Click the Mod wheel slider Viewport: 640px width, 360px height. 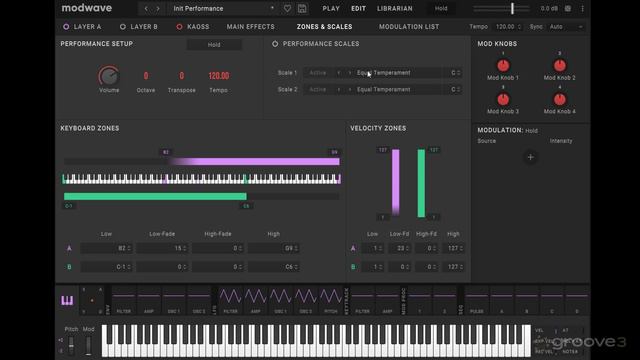pyautogui.click(x=88, y=345)
